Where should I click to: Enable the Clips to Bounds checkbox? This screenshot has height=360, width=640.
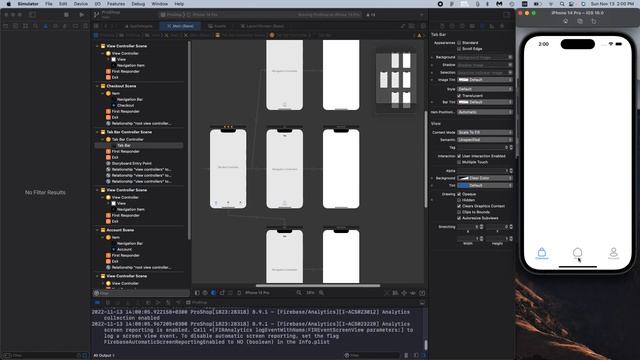[459, 212]
